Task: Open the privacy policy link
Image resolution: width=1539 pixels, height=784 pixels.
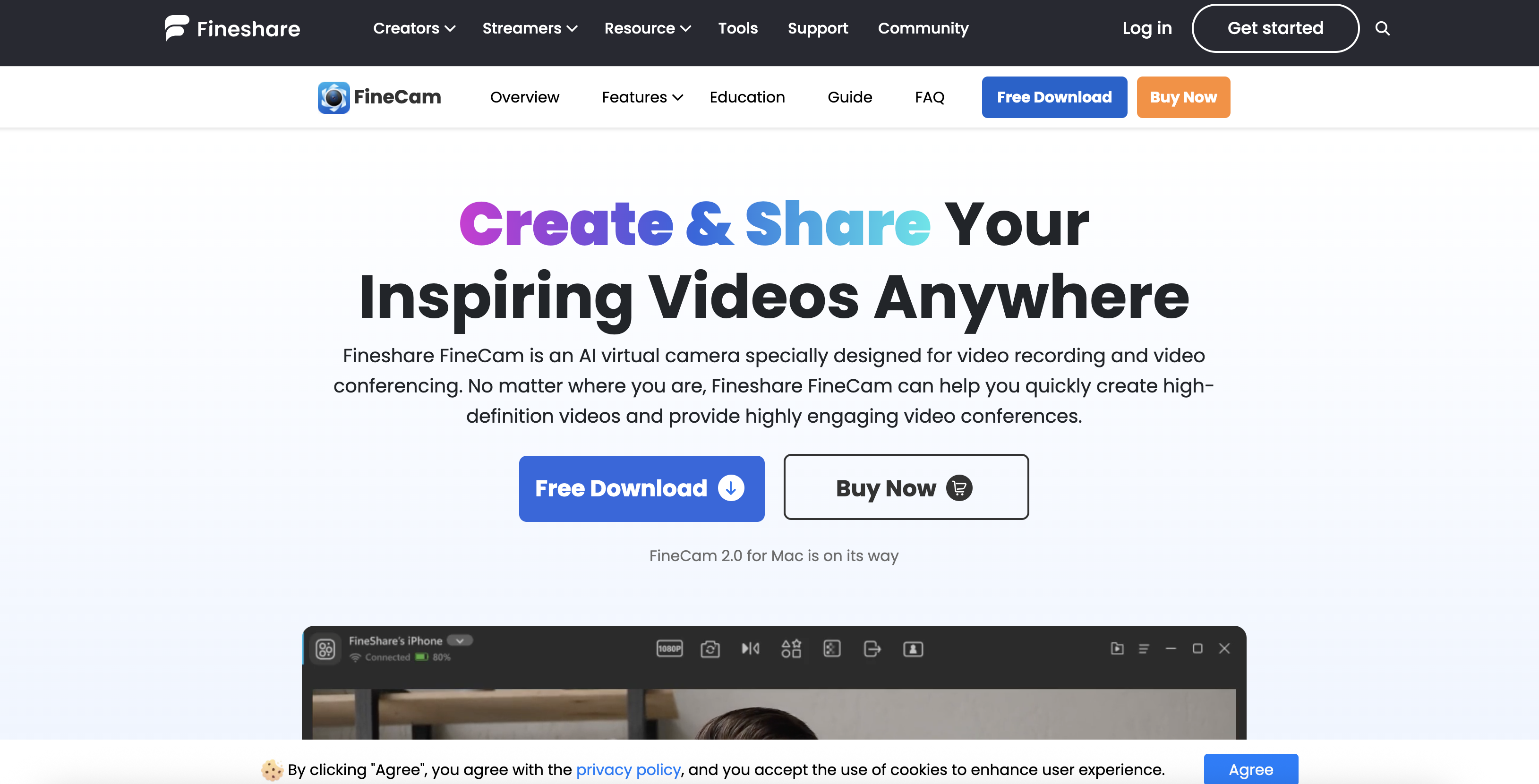Action: [628, 770]
